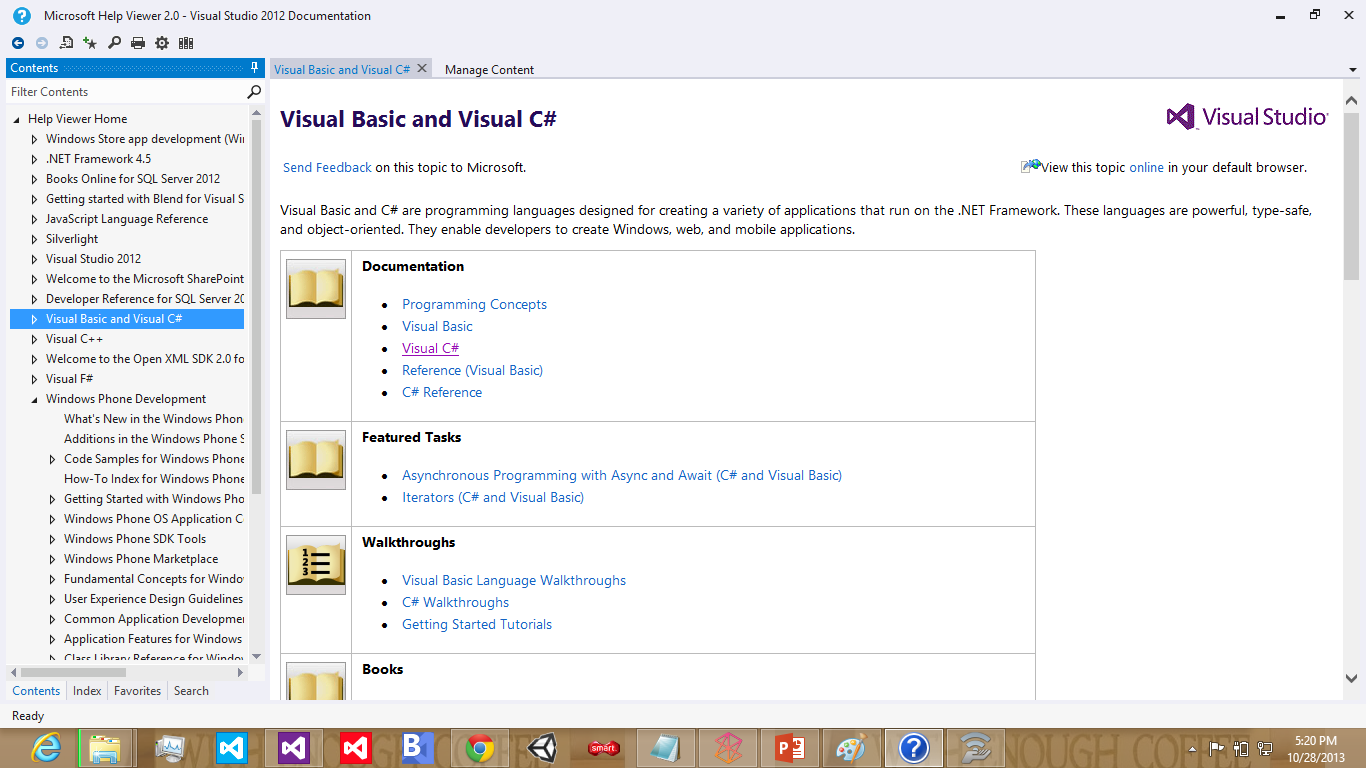1366x768 pixels.
Task: Launch Google Chrome from the taskbar
Action: (479, 747)
